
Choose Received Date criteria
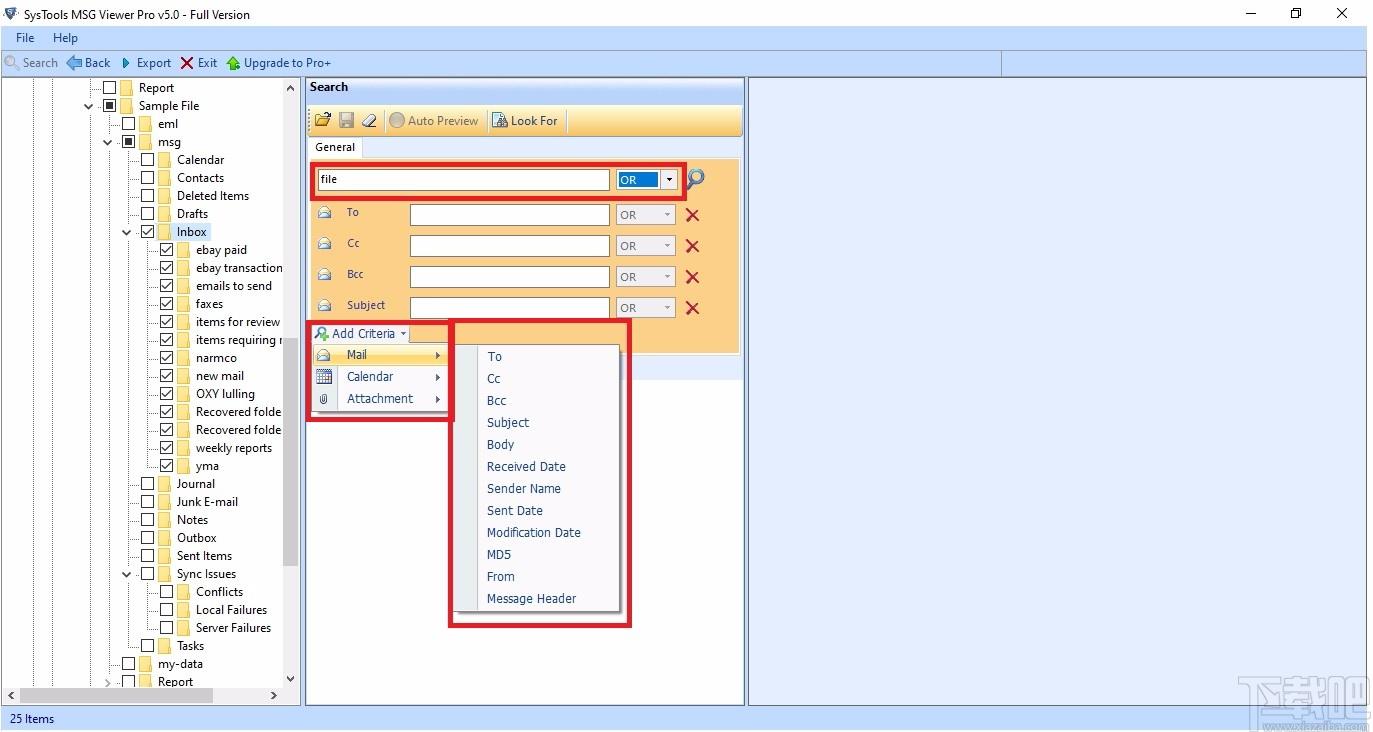click(x=526, y=467)
